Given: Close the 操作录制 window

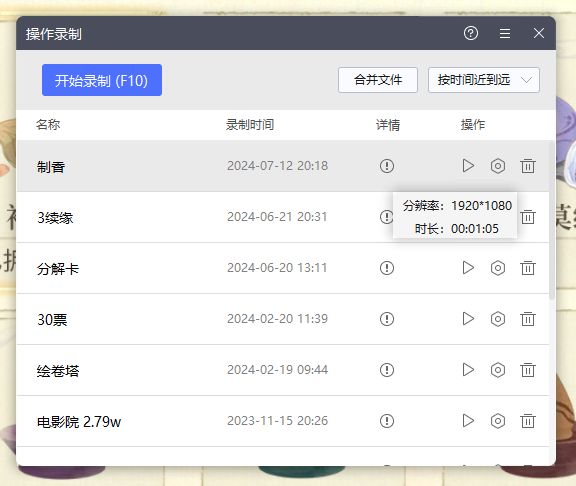Looking at the screenshot, I should coord(539,33).
